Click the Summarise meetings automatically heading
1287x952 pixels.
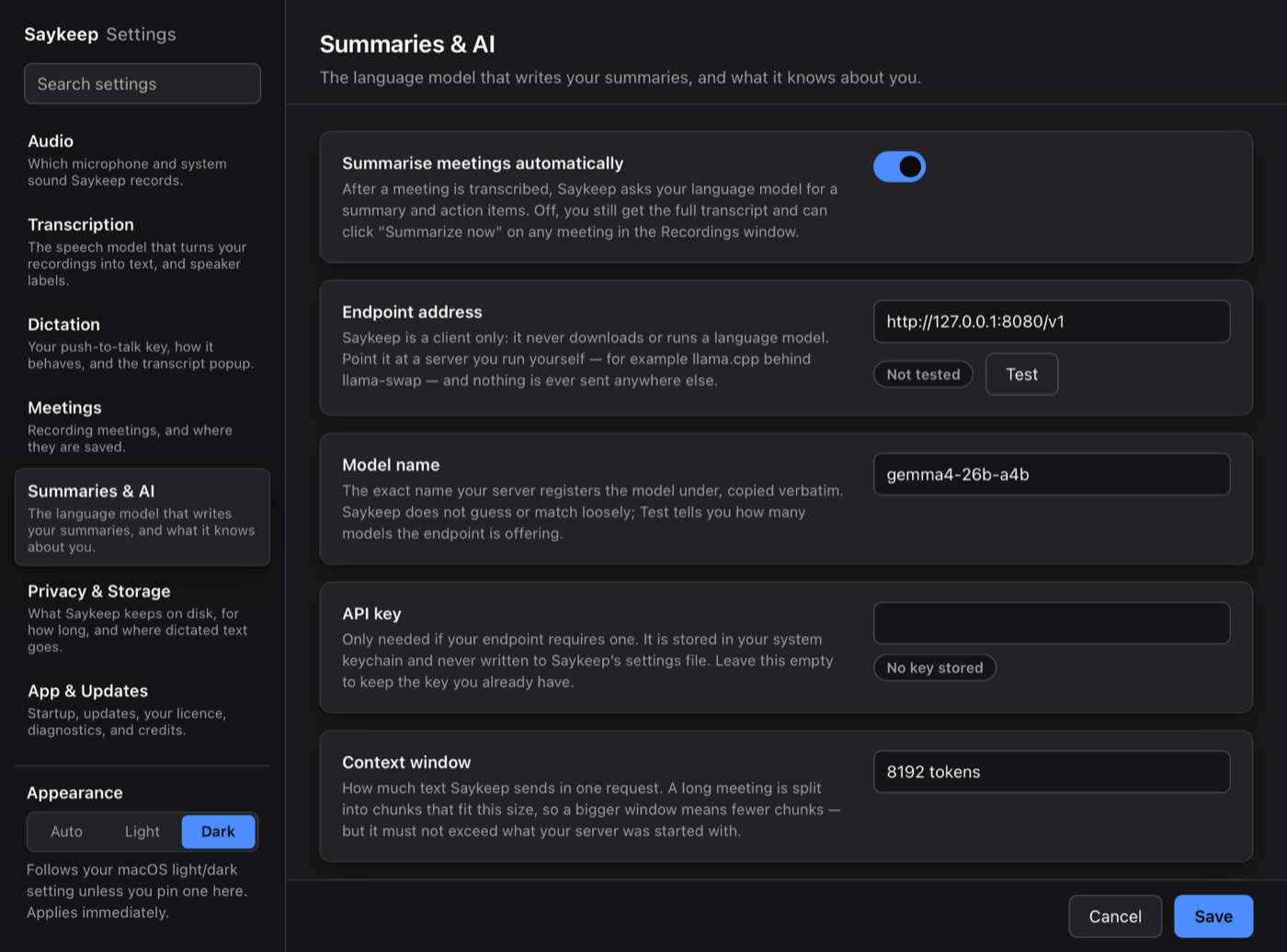[x=483, y=164]
